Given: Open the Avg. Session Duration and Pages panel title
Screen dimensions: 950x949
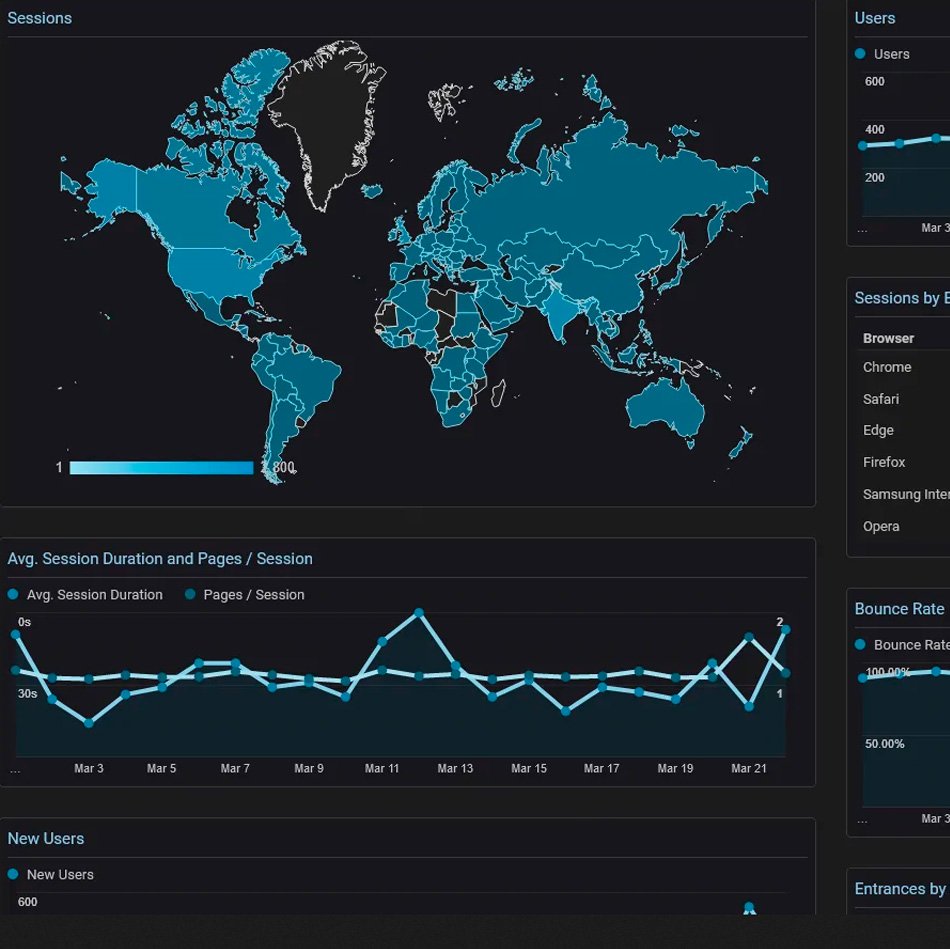Looking at the screenshot, I should tap(160, 559).
